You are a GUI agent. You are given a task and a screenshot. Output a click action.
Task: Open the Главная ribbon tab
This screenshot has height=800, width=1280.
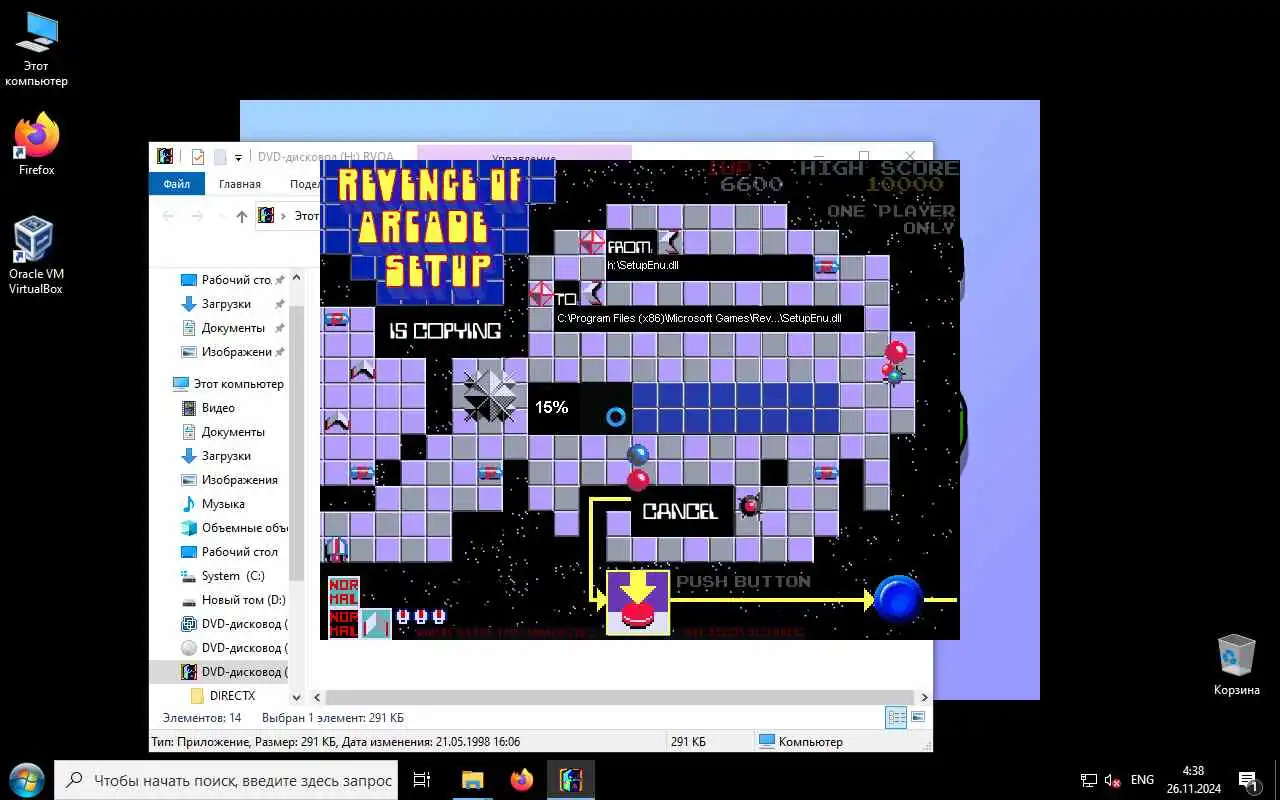point(240,184)
